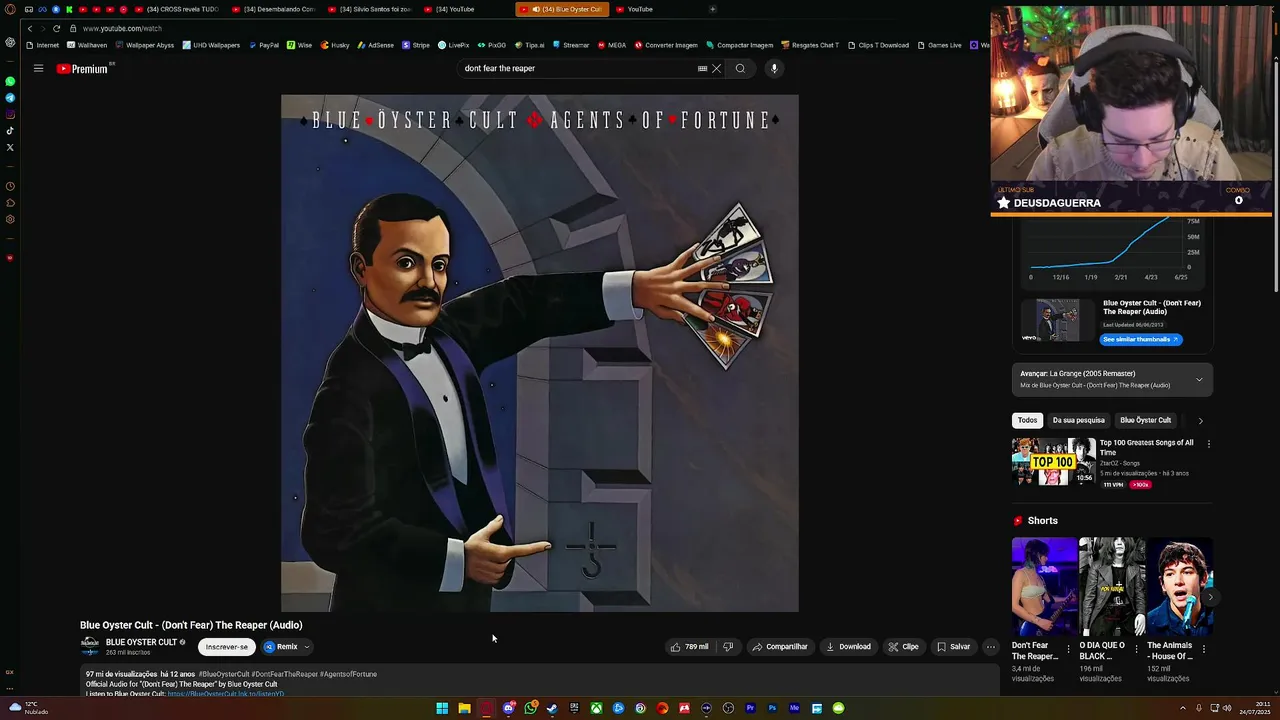
Task: Open a new browser tab
Action: tap(712, 9)
